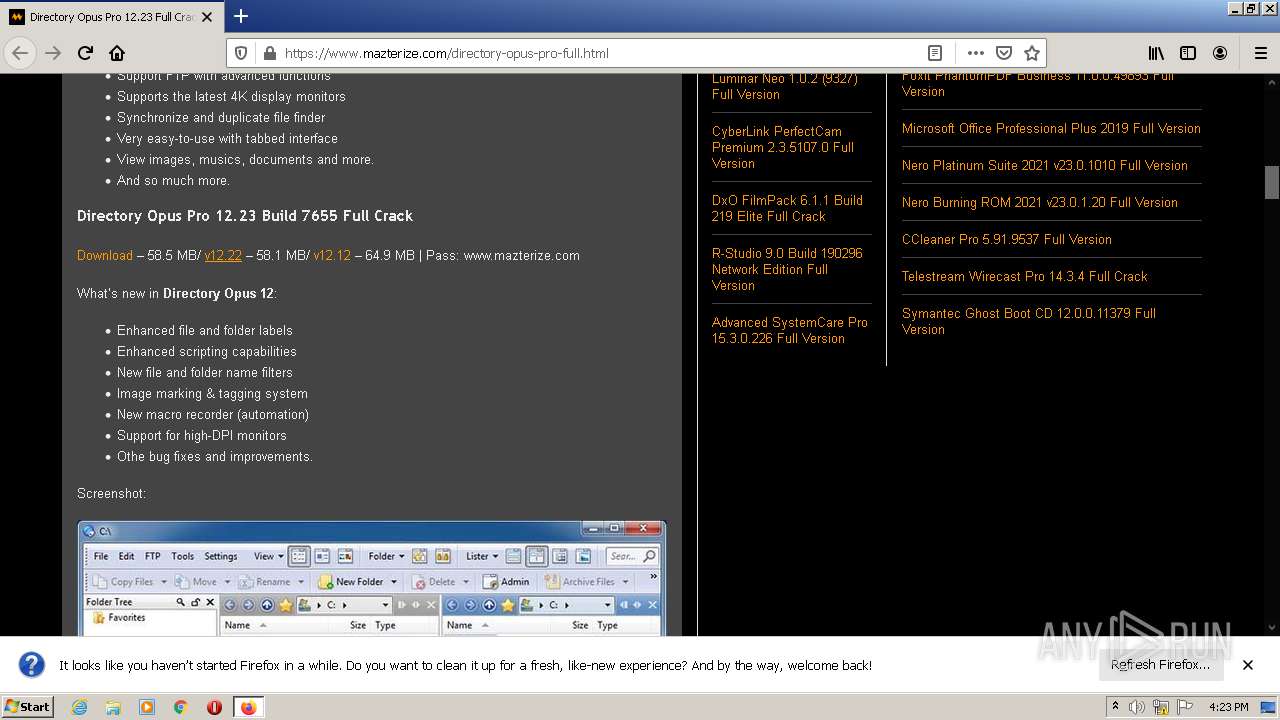Screen dimensions: 1280x720
Task: Open Firefox Library icon
Action: [1156, 53]
